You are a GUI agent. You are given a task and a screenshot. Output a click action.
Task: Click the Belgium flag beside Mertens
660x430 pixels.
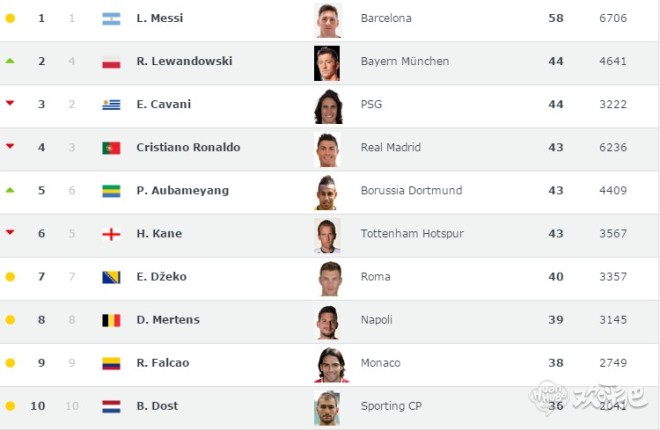[111, 320]
